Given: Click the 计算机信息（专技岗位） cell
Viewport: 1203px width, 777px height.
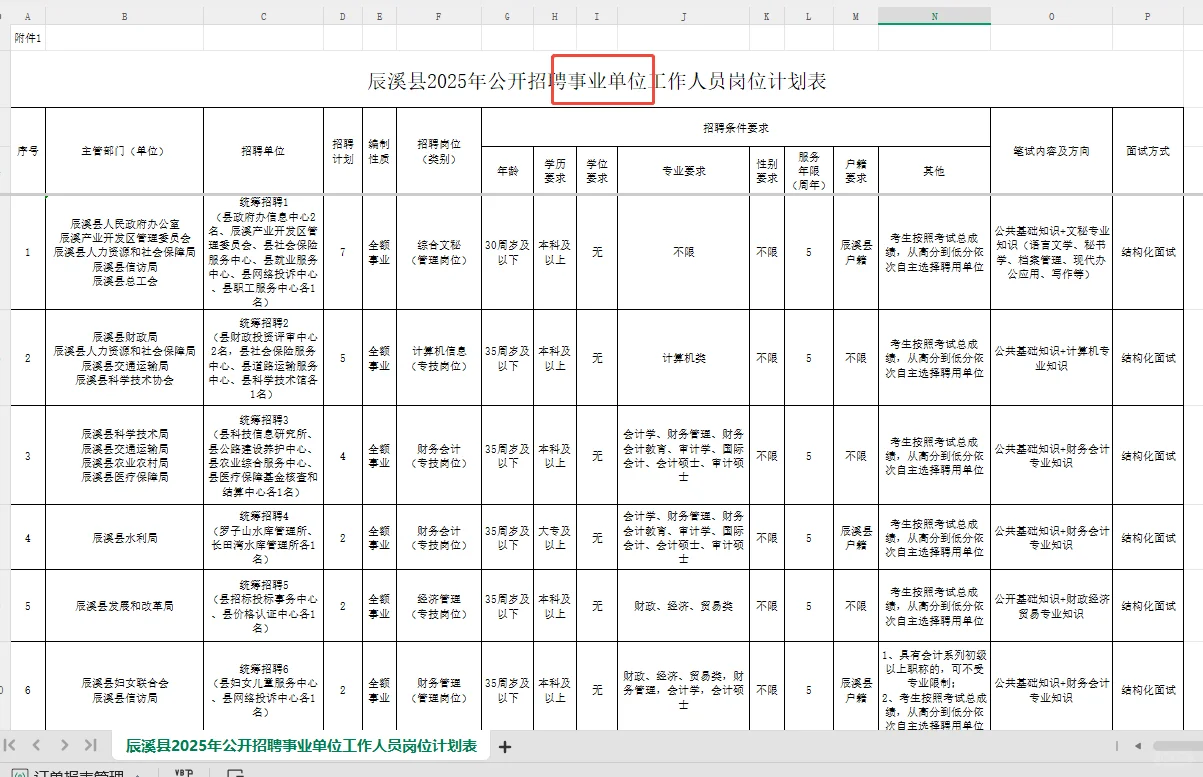Looking at the screenshot, I should [x=438, y=358].
